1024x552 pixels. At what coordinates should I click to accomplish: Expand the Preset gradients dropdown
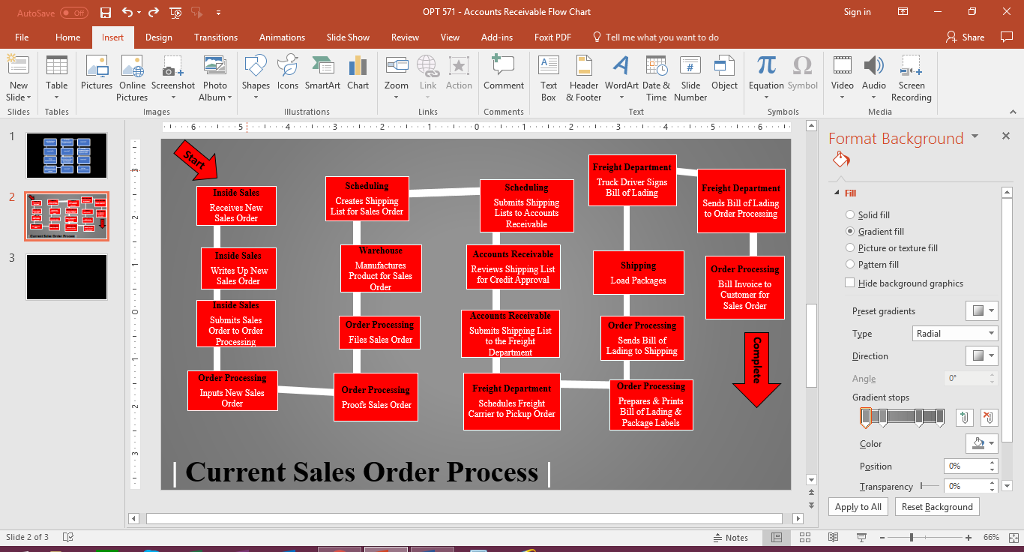981,310
